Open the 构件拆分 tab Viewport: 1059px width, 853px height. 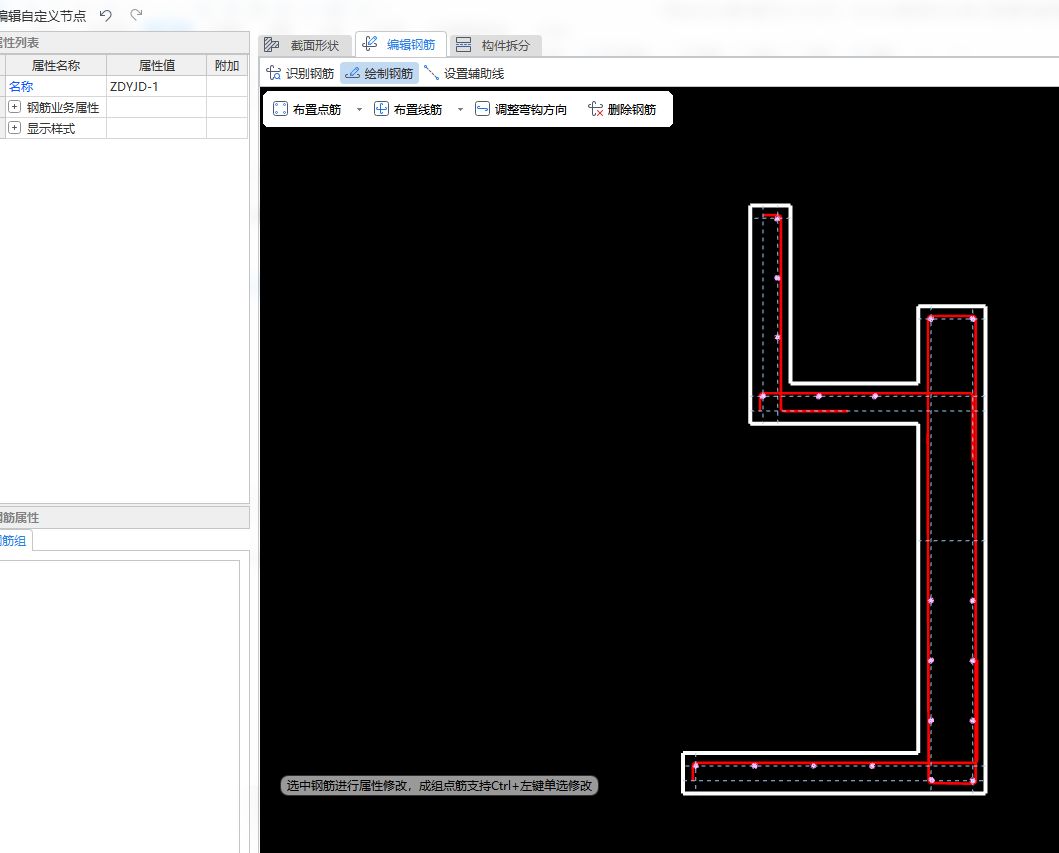[x=495, y=45]
